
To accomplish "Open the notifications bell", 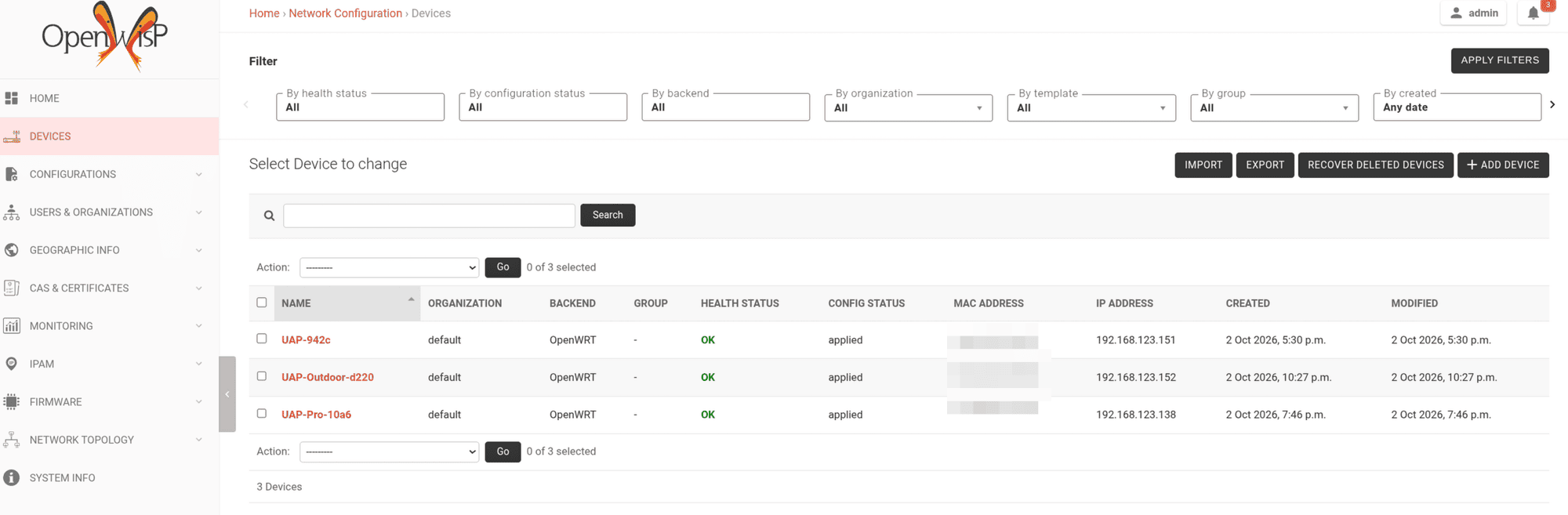I will (x=1534, y=13).
